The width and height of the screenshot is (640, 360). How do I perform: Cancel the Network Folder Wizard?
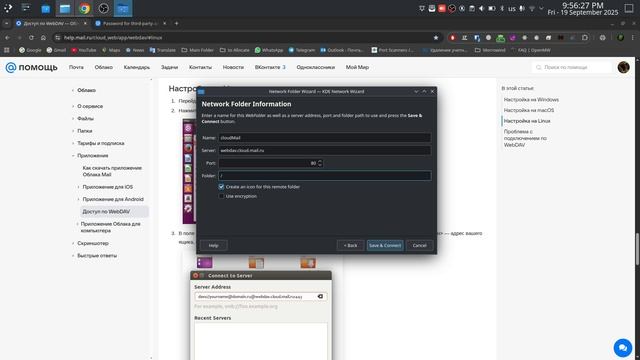pyautogui.click(x=419, y=245)
